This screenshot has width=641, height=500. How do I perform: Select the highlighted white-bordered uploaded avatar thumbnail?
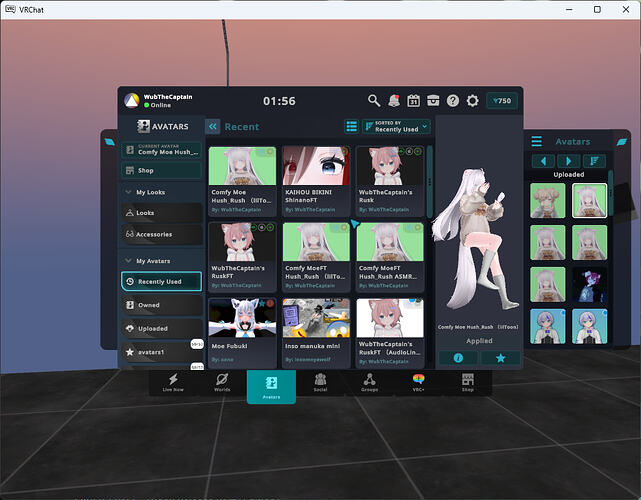[589, 200]
